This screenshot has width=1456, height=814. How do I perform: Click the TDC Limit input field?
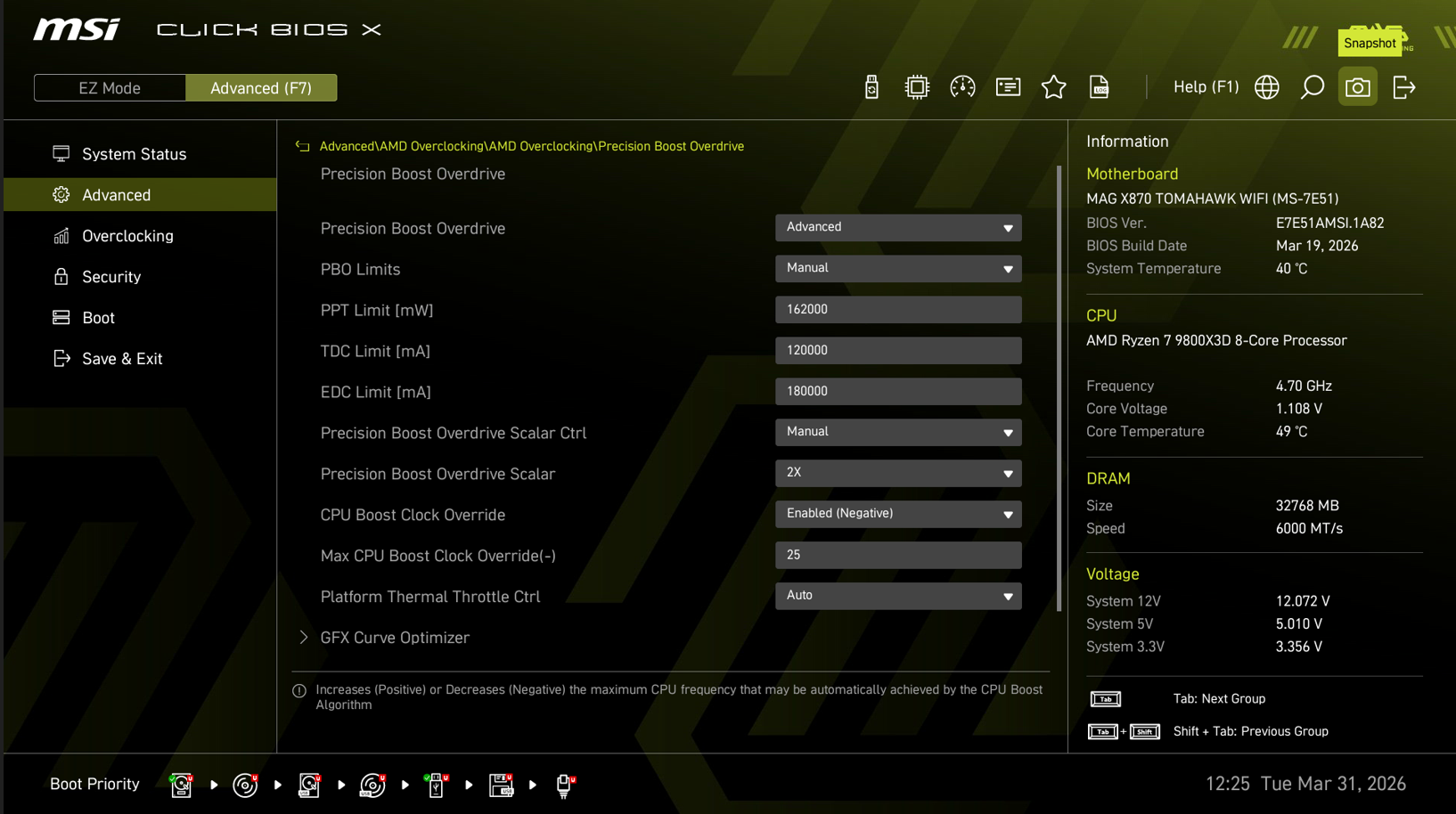point(898,351)
